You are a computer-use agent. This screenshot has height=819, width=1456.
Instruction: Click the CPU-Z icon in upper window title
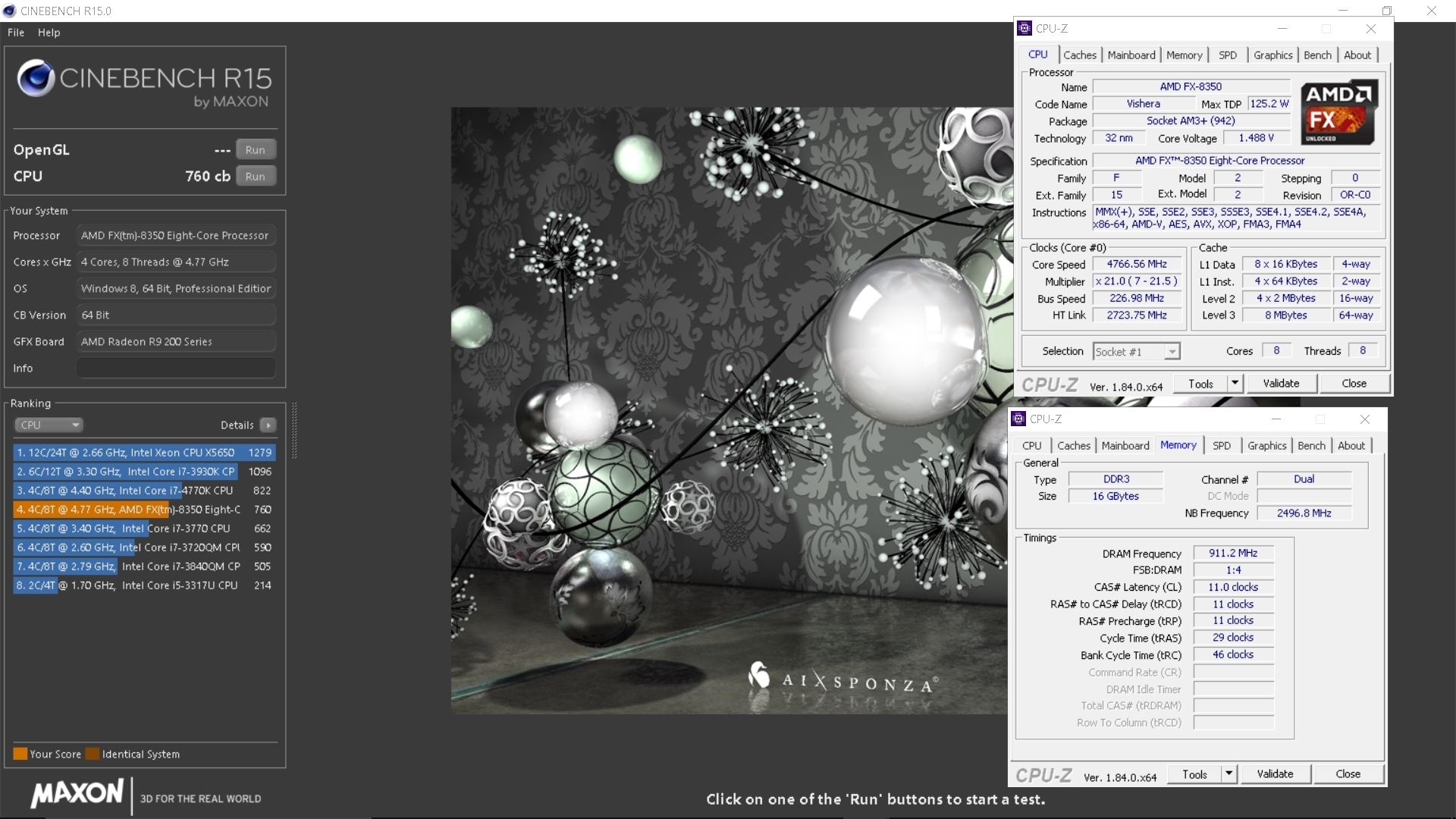click(x=1025, y=28)
